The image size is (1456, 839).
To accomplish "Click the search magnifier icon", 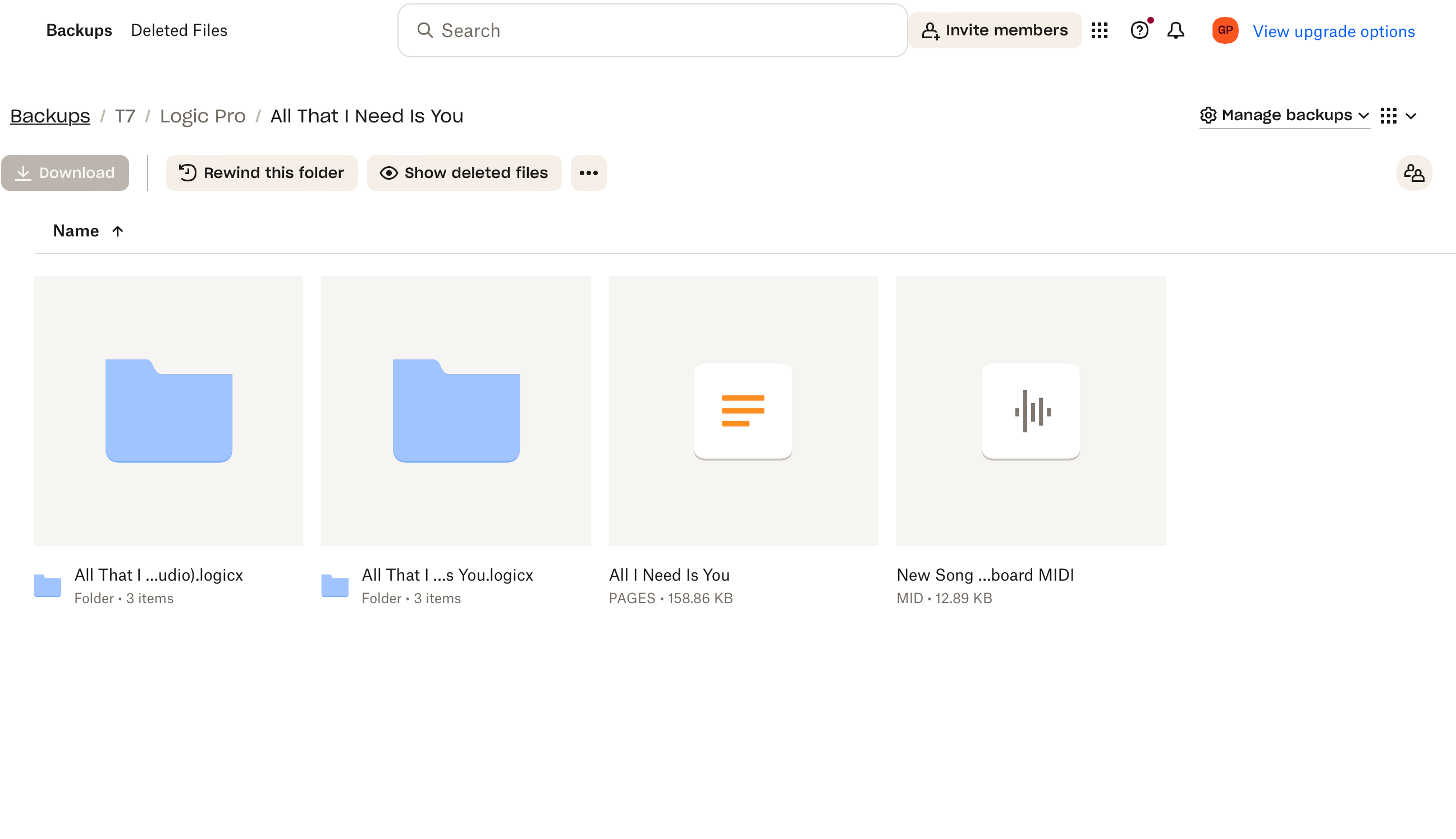I will (x=425, y=30).
